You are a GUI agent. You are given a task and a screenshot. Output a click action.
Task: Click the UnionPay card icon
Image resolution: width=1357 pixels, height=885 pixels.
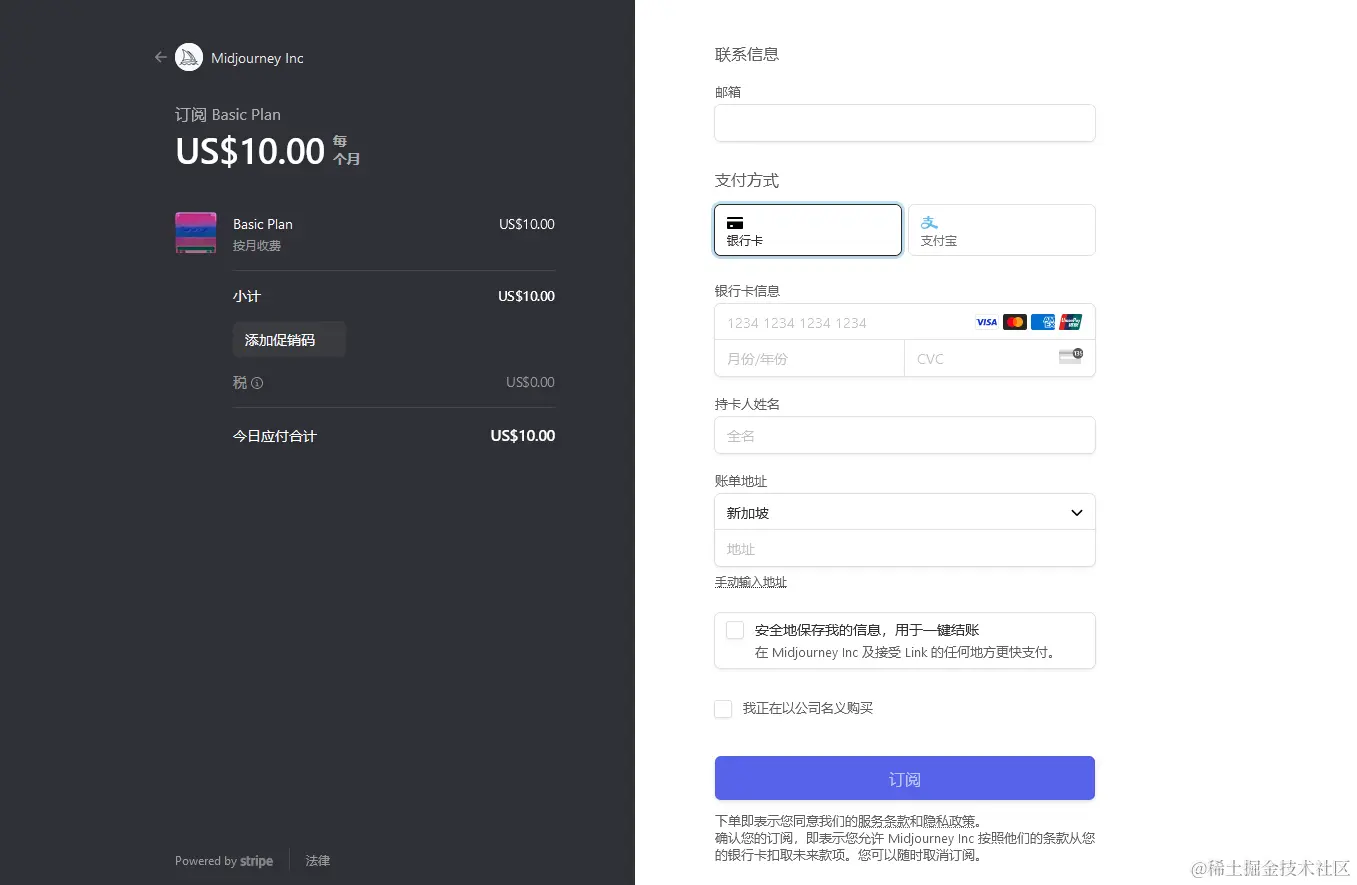(1071, 322)
